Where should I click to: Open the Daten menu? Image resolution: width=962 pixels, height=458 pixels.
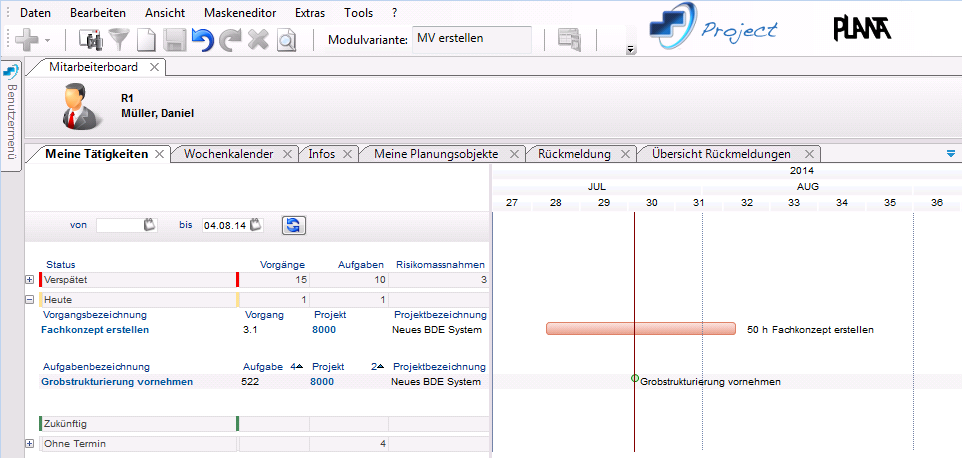point(36,12)
